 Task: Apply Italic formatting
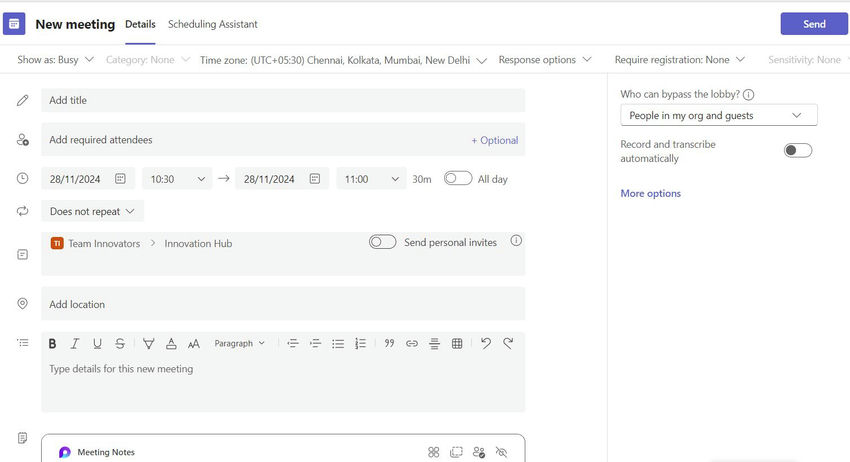coord(75,343)
